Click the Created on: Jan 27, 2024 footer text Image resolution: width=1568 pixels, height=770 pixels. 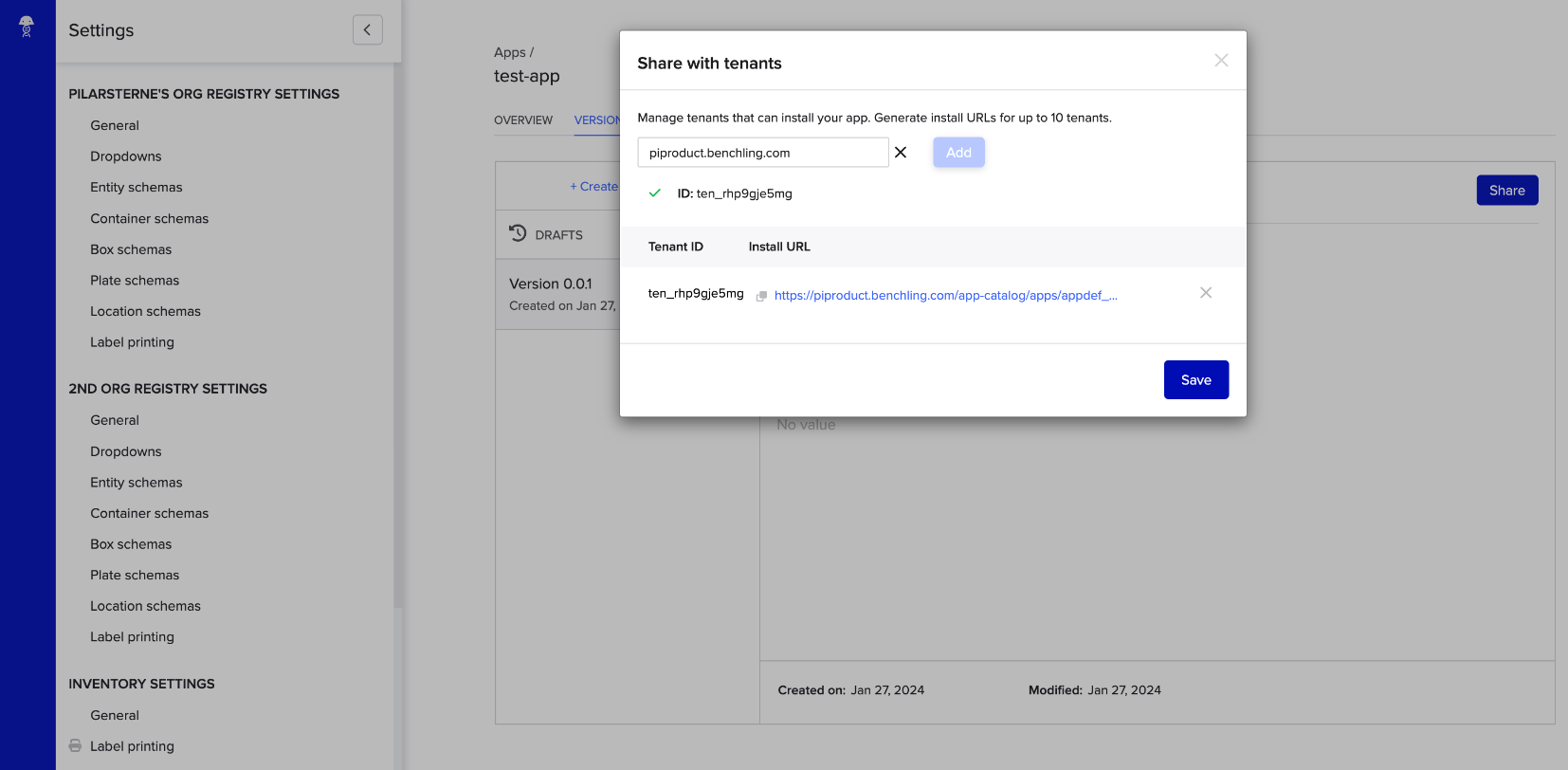(851, 690)
